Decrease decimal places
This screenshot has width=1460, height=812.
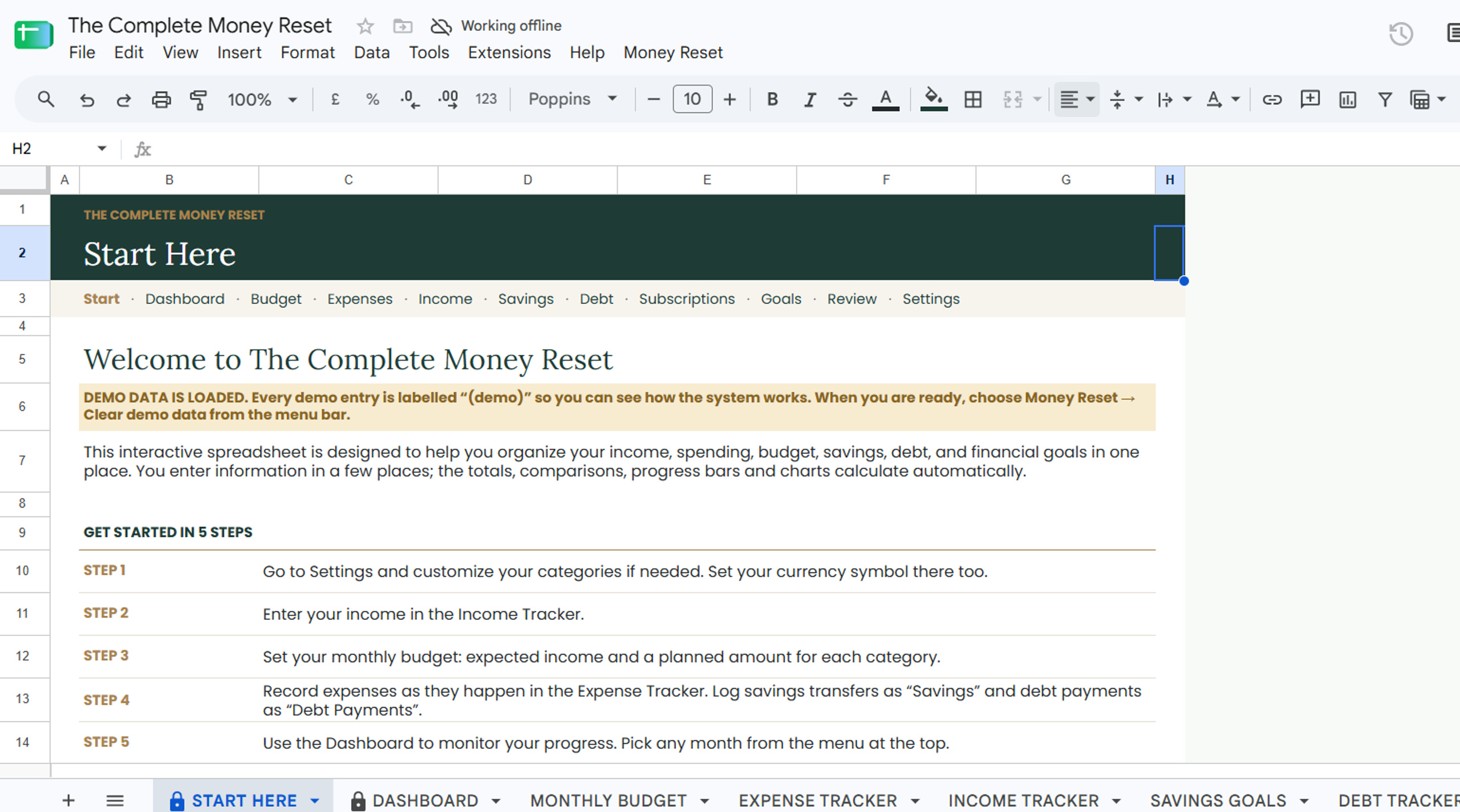point(409,99)
